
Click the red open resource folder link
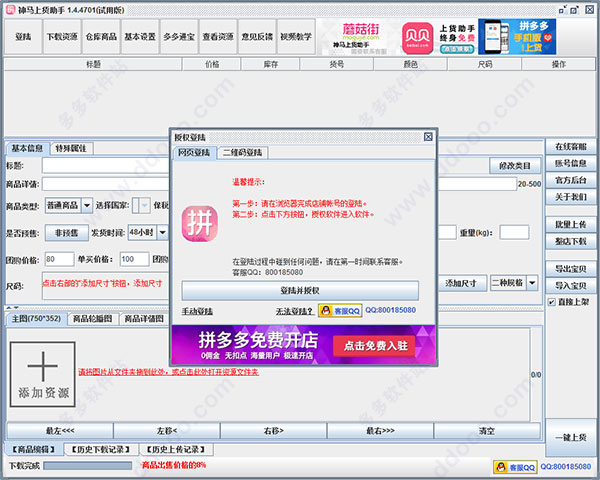coord(168,372)
